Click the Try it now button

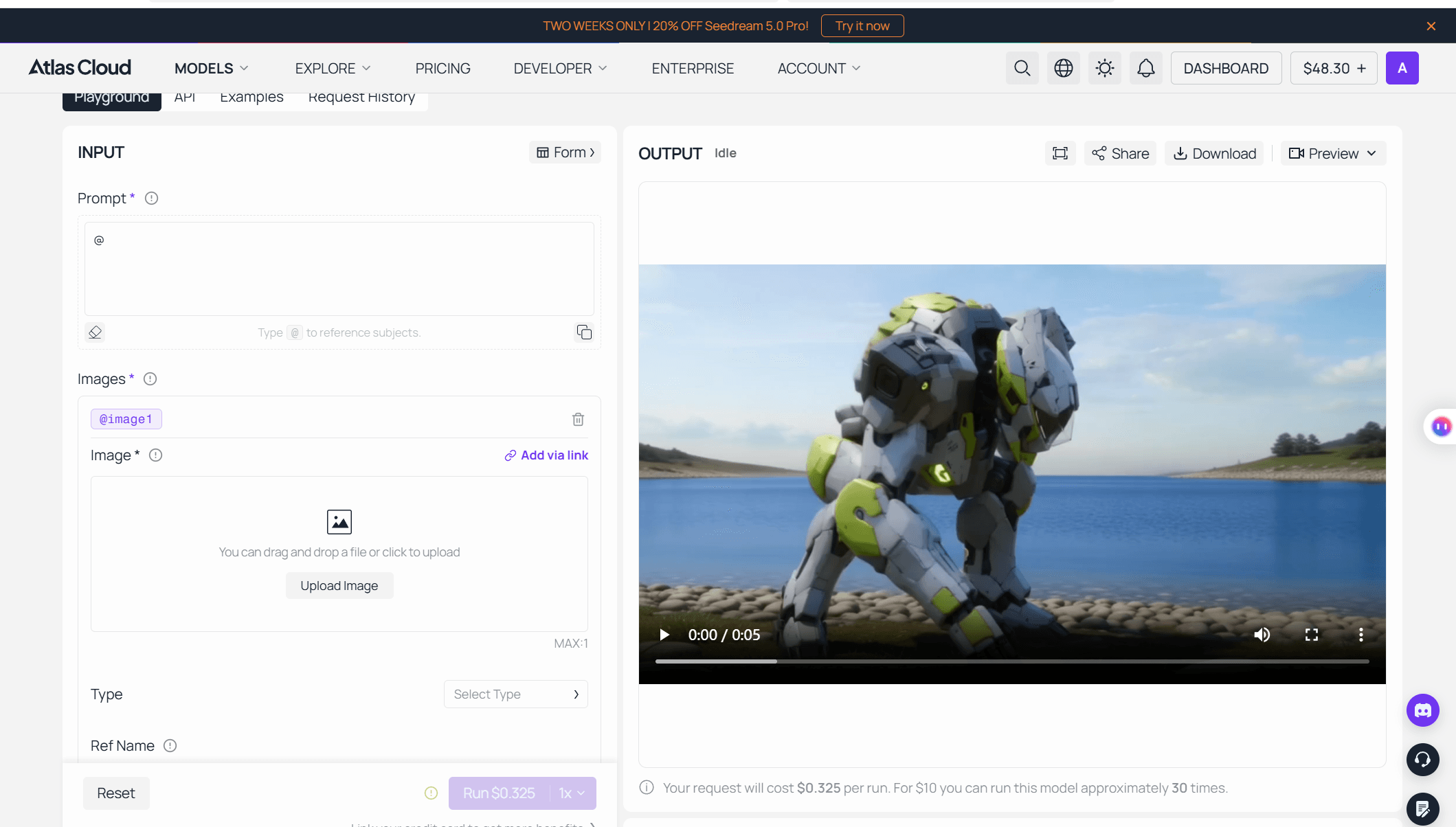[x=862, y=26]
